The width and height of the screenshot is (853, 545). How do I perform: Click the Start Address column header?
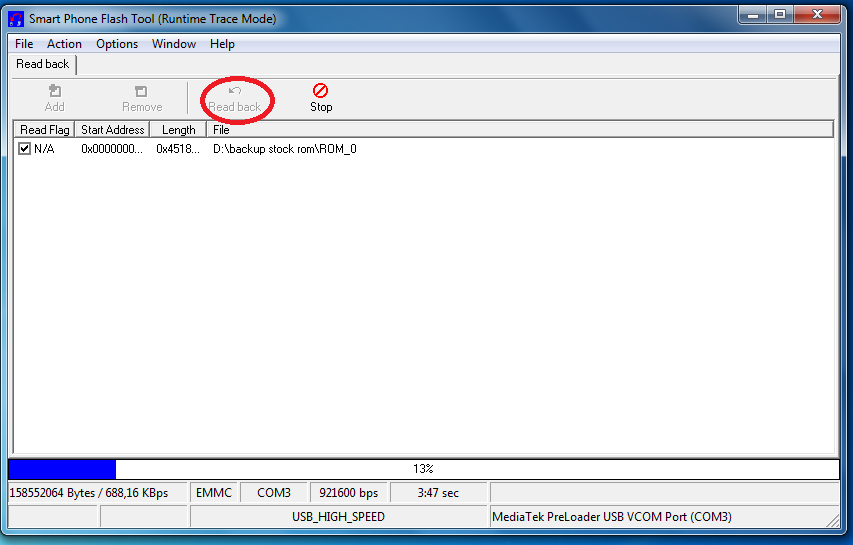112,129
